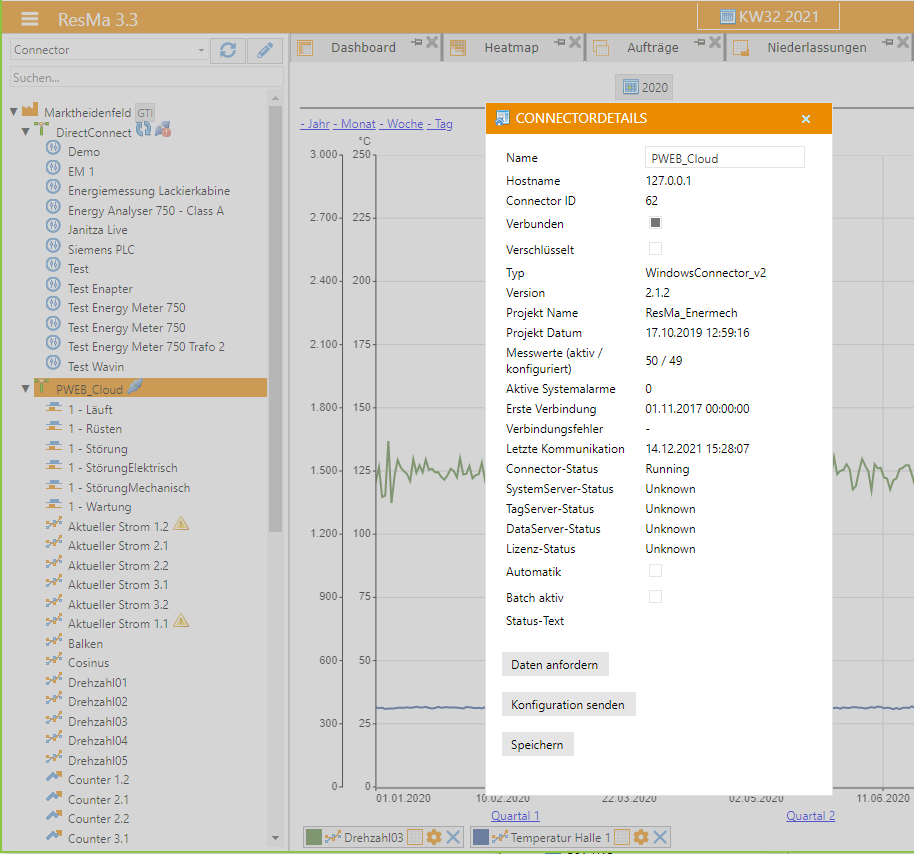Click the pencil edit icon

pyautogui.click(x=265, y=50)
